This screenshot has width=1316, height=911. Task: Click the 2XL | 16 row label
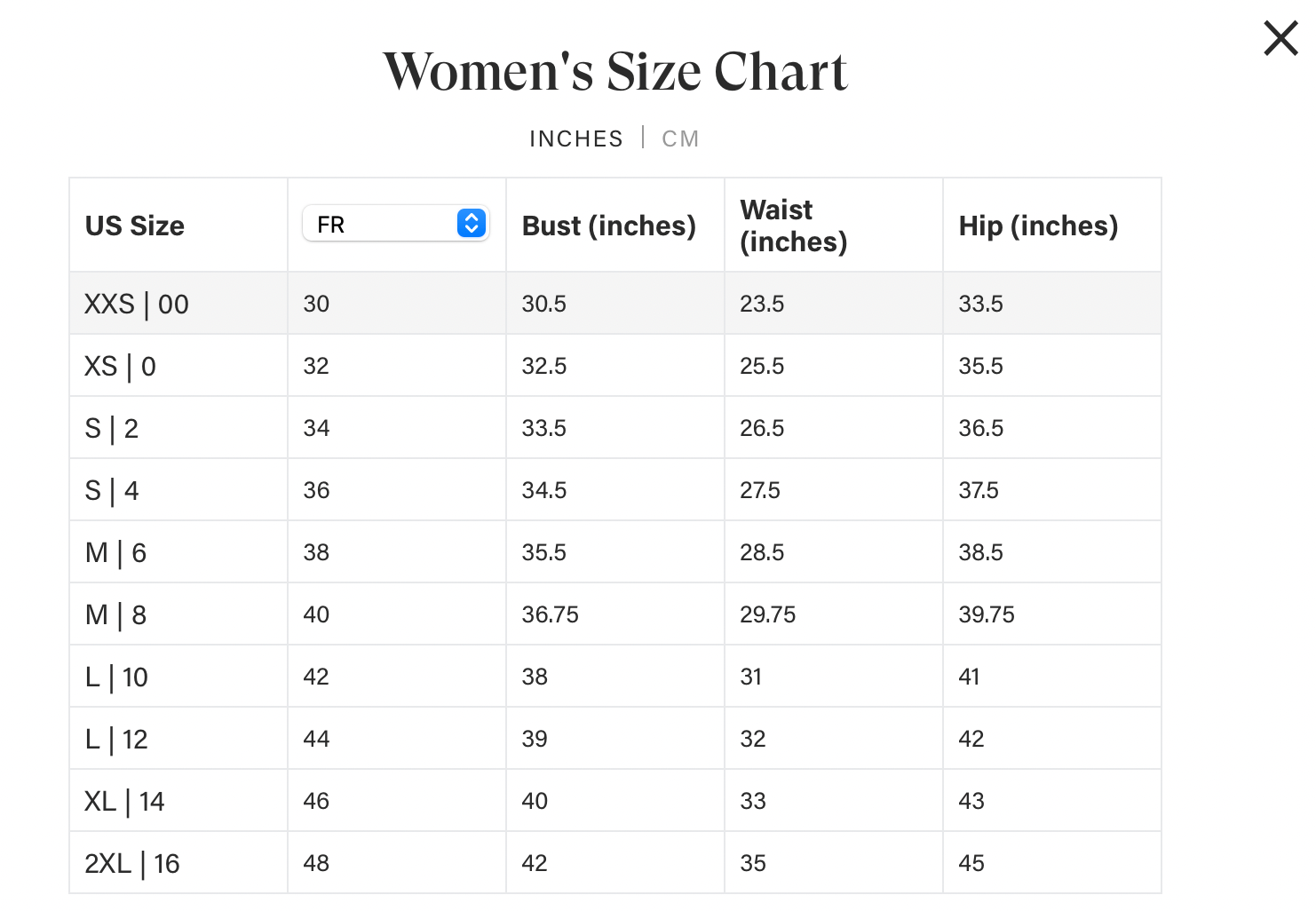click(131, 864)
